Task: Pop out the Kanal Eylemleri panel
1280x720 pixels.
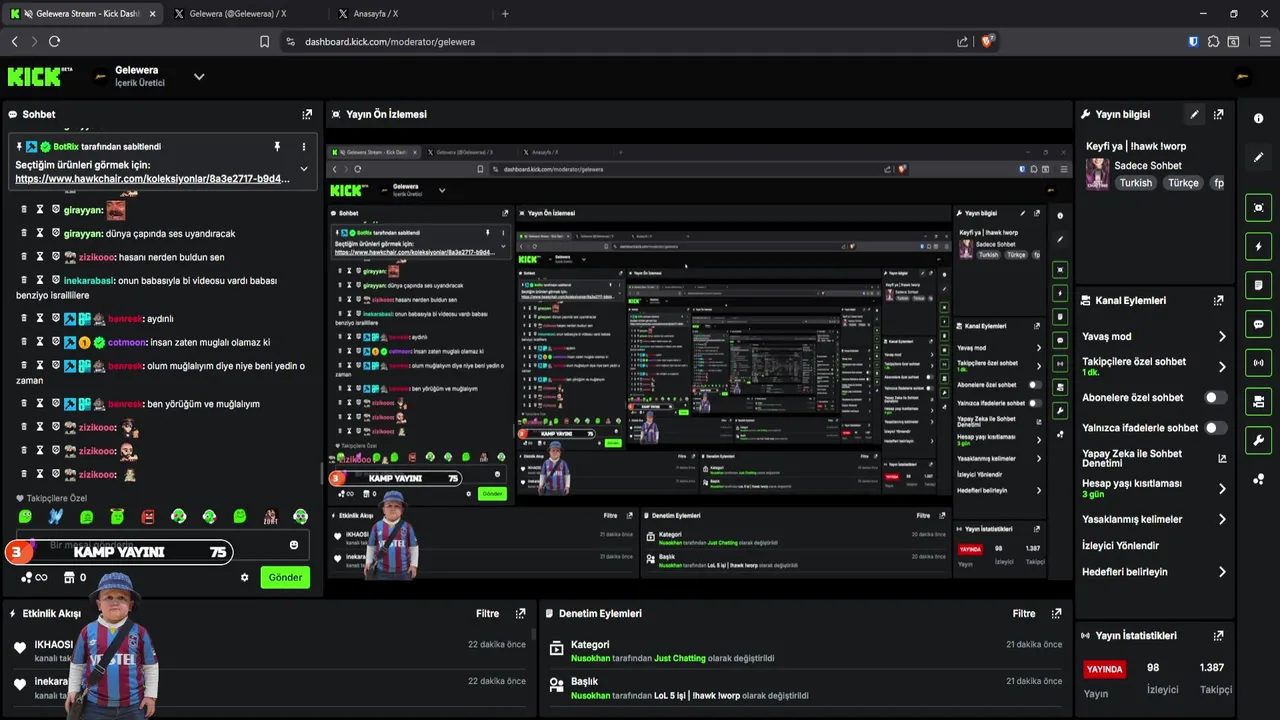Action: point(1218,300)
